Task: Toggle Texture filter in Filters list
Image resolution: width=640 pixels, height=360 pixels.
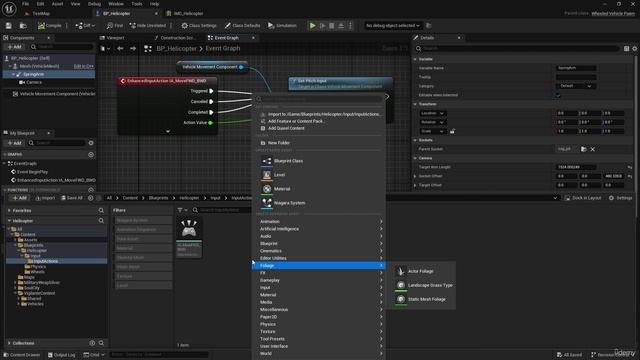Action: pyautogui.click(x=143, y=276)
